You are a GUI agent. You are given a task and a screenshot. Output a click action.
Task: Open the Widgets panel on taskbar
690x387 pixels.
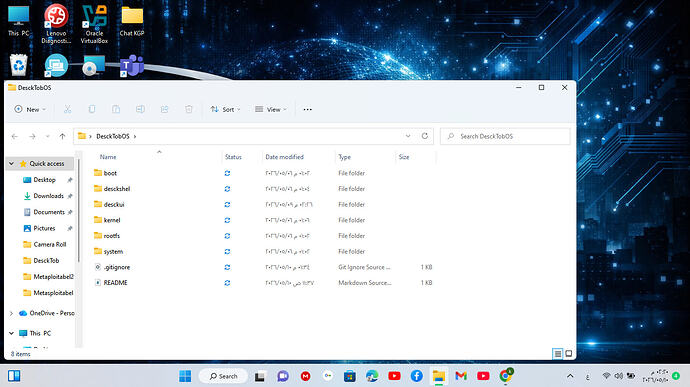(14, 376)
